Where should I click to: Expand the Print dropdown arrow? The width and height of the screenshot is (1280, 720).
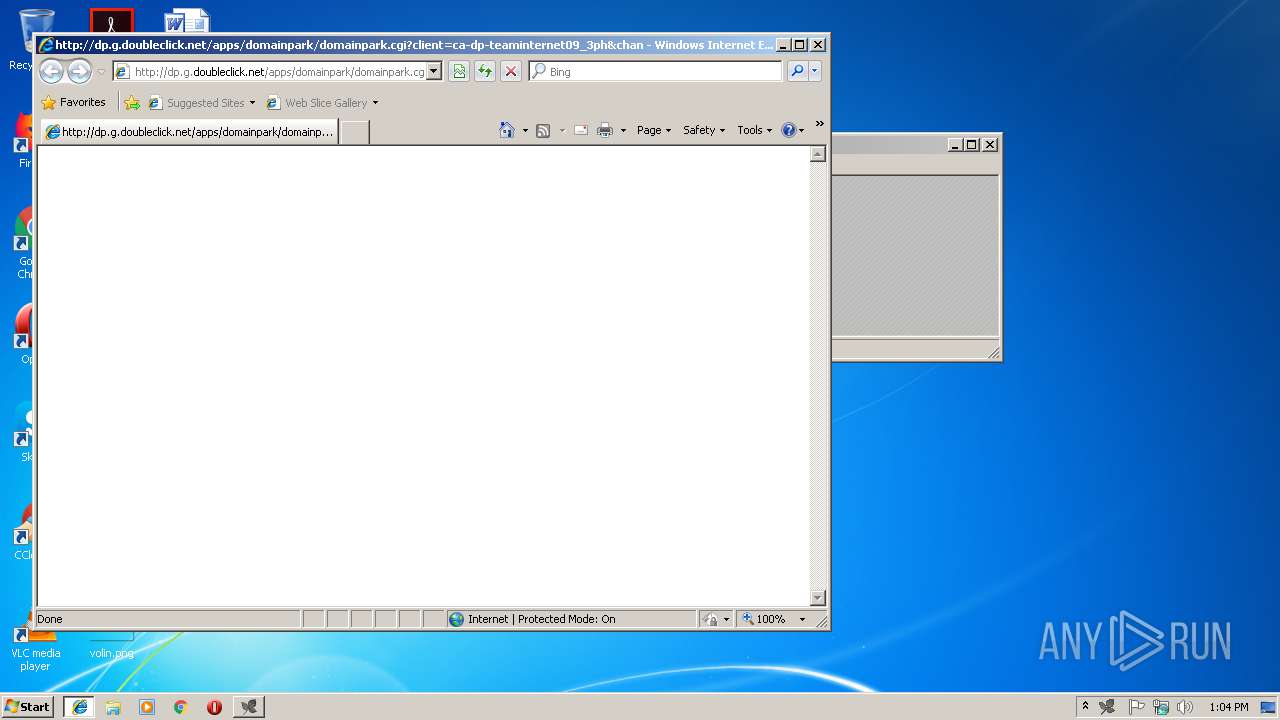[623, 130]
